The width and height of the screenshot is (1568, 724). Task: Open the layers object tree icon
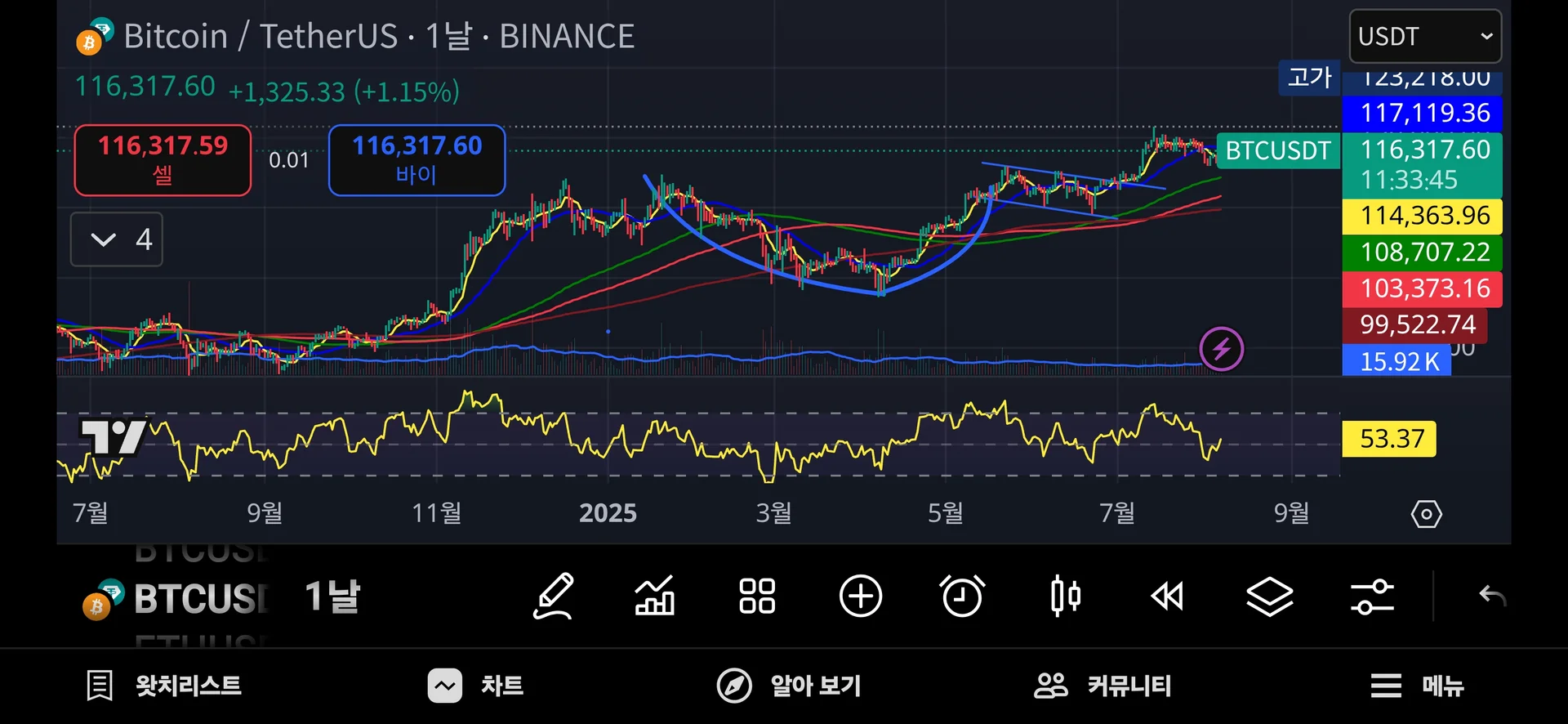coord(1270,597)
